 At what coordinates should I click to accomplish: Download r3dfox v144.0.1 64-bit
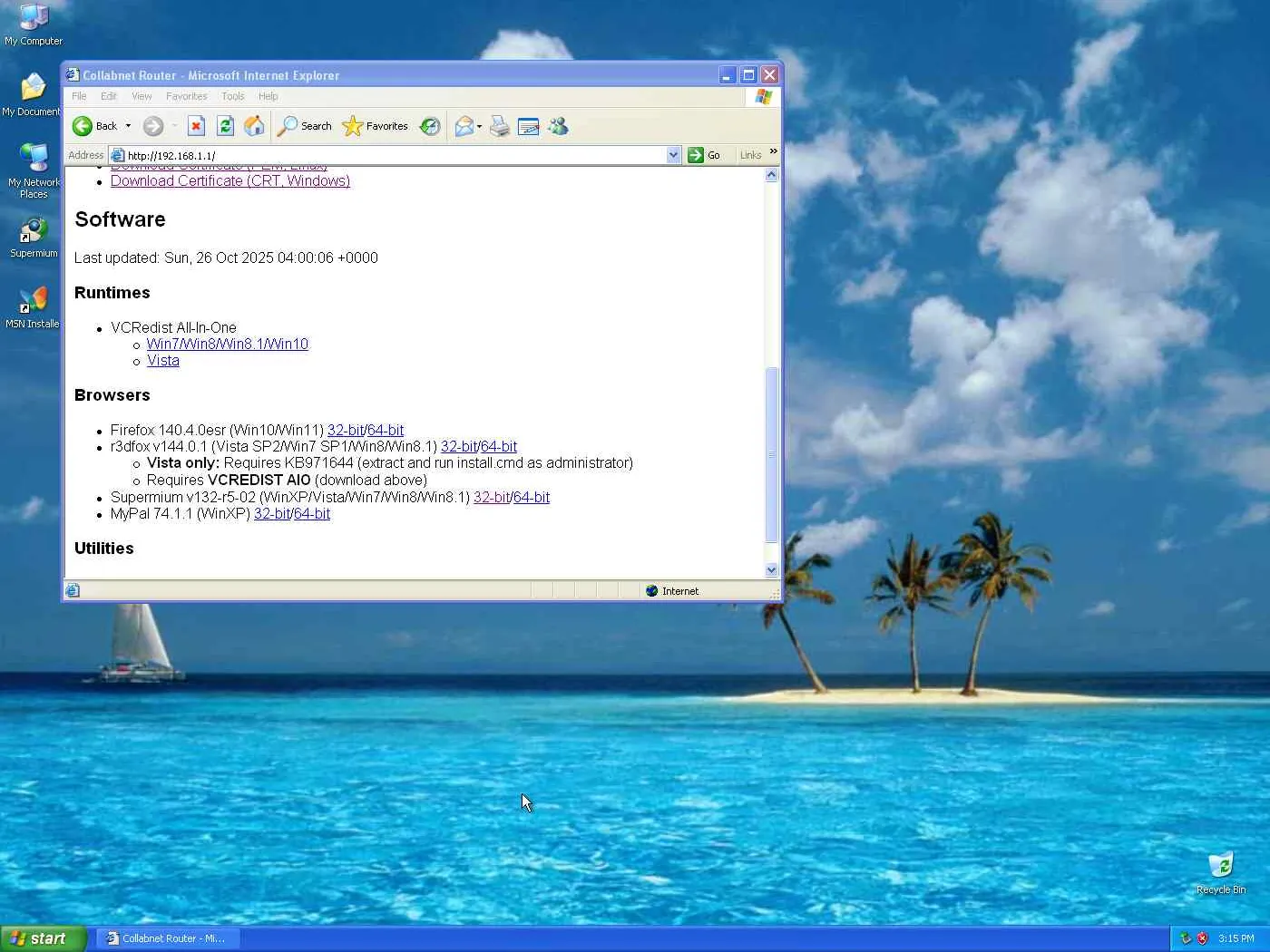tap(499, 447)
